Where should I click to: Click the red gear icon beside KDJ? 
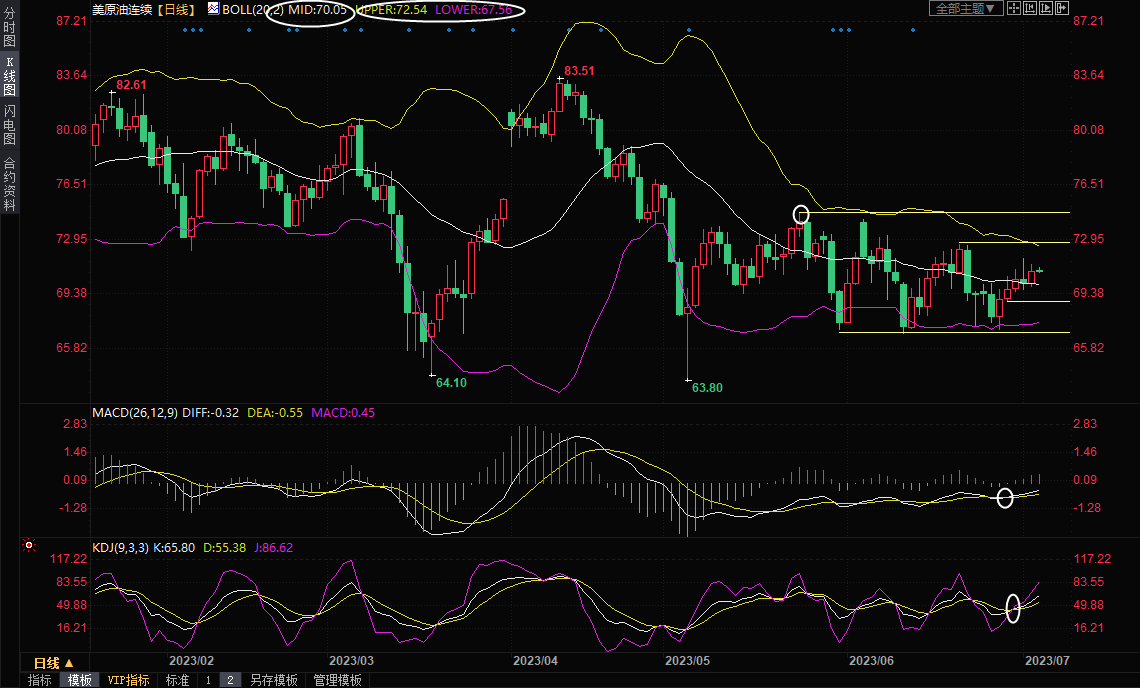(x=28, y=546)
